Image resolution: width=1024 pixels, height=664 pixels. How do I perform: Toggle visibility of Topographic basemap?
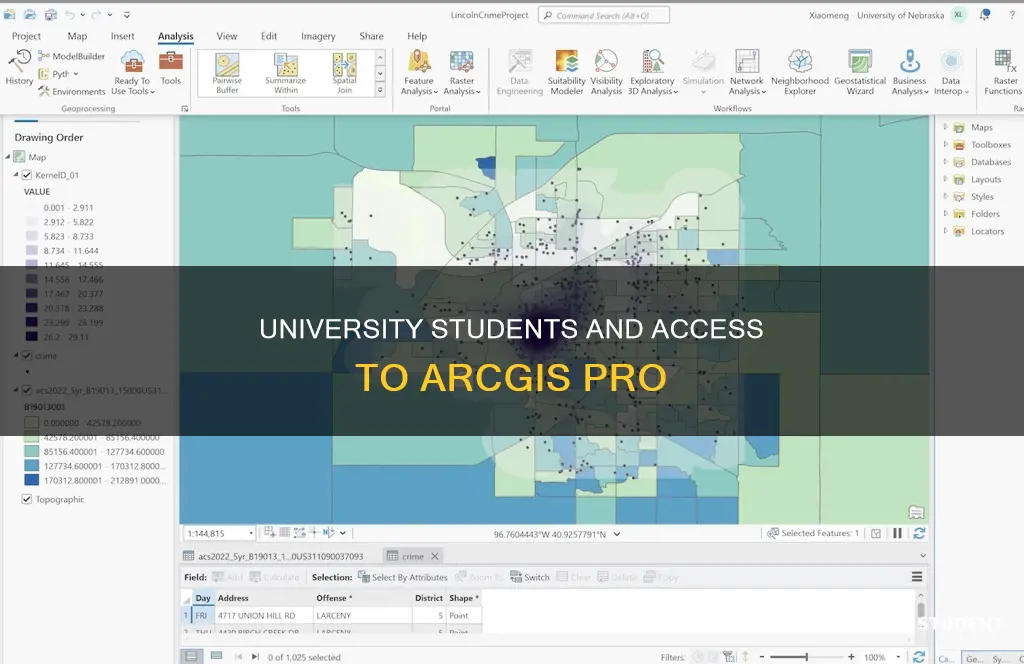[x=27, y=499]
